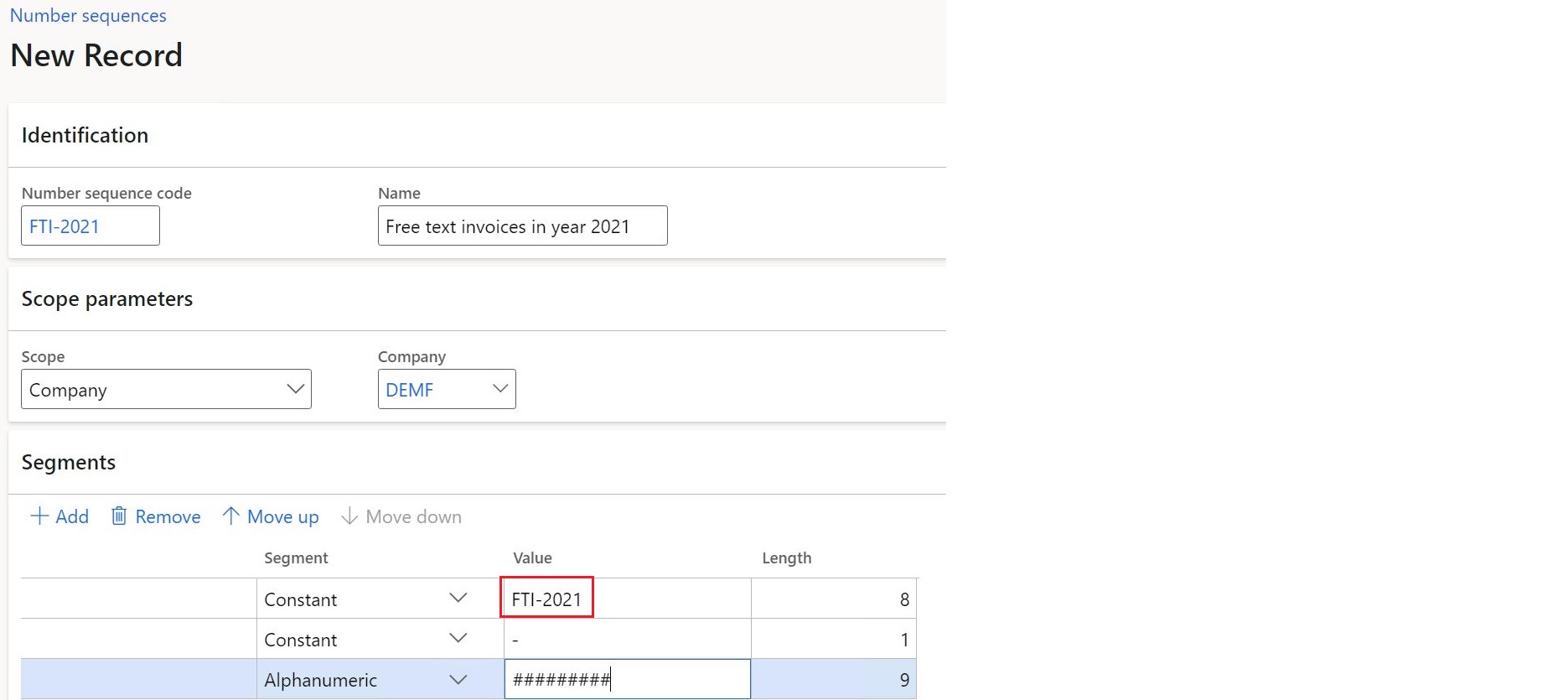This screenshot has width=1568, height=700.
Task: Click the row selector of FTI-2021 row
Action: point(138,599)
